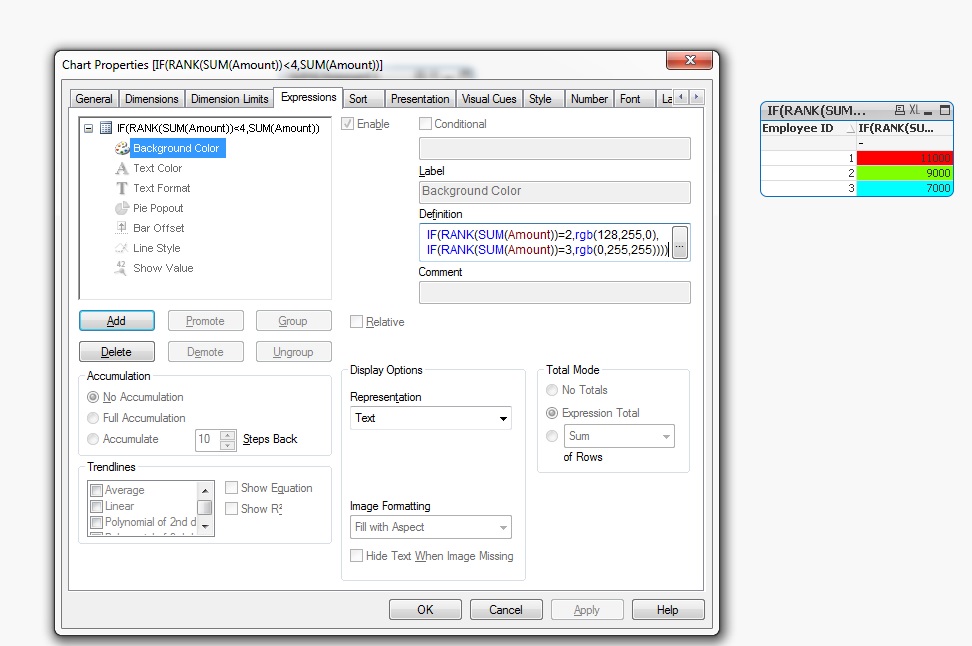Minimize the table box object
This screenshot has width=972, height=646.
(928, 111)
